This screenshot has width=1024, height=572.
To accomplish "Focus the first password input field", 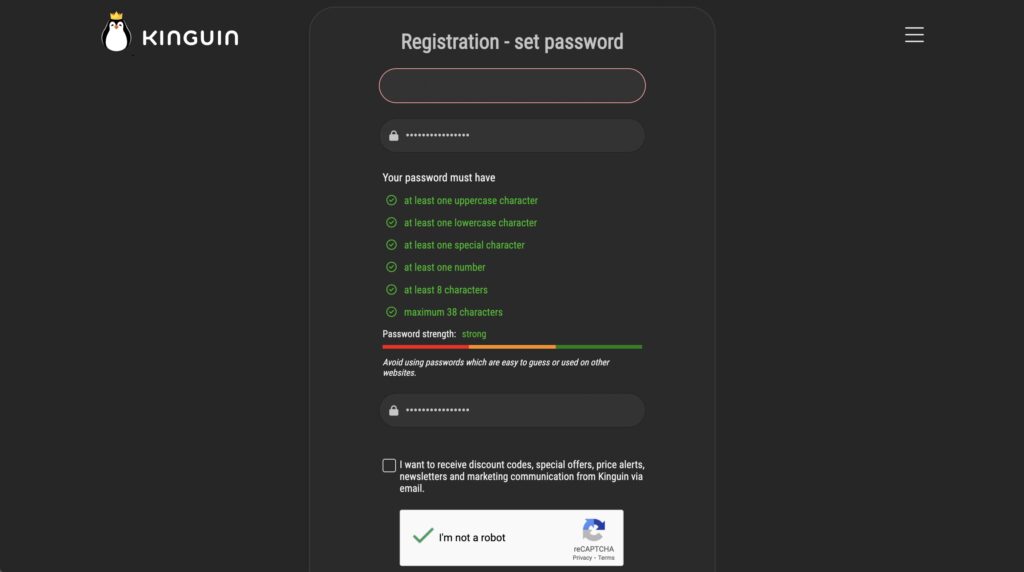I will pyautogui.click(x=520, y=136).
